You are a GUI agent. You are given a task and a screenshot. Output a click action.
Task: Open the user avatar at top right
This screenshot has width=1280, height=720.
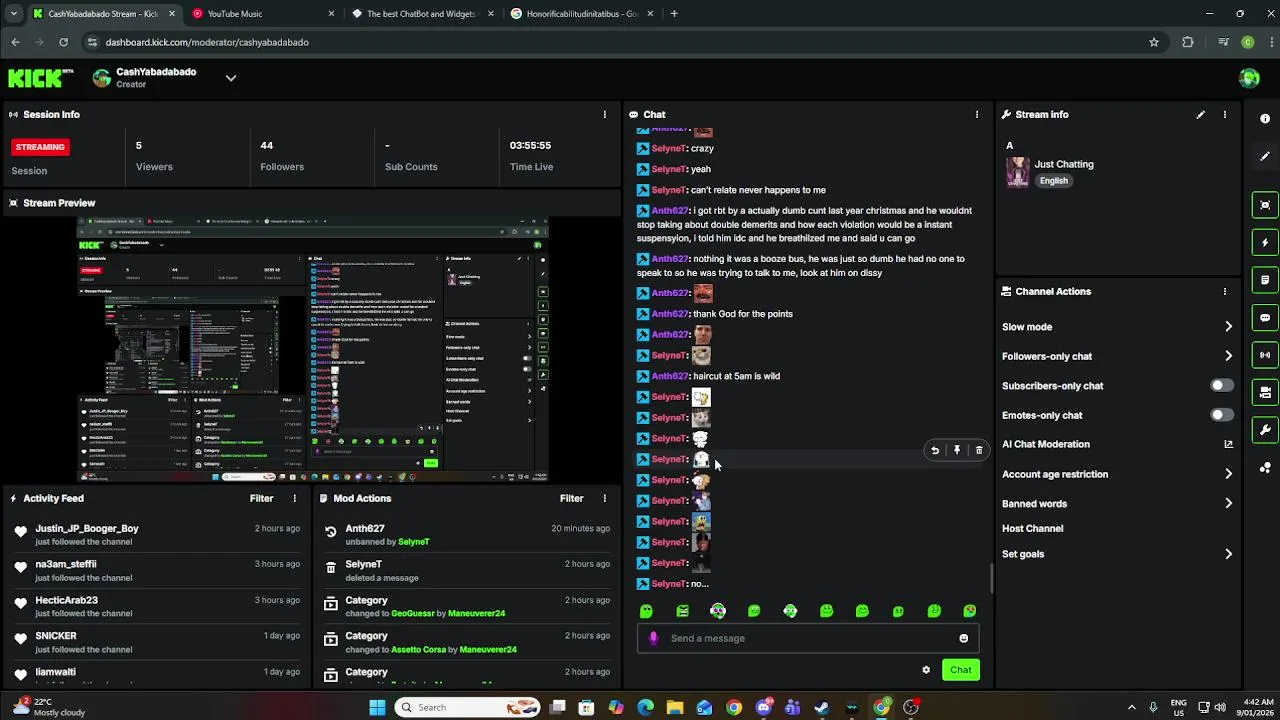point(1249,78)
